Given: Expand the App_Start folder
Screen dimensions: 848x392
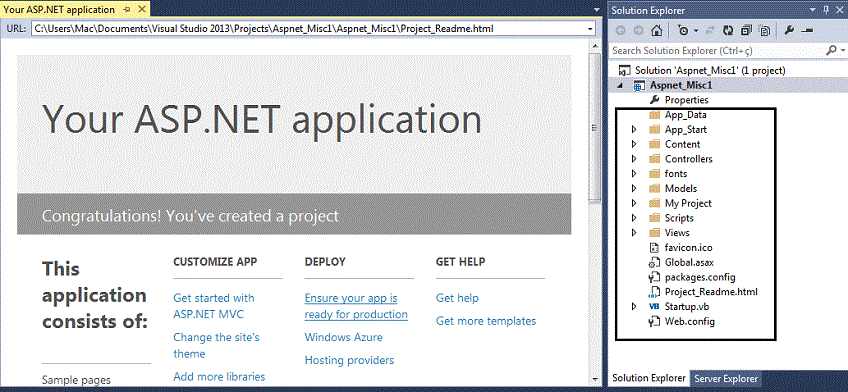Looking at the screenshot, I should [634, 130].
